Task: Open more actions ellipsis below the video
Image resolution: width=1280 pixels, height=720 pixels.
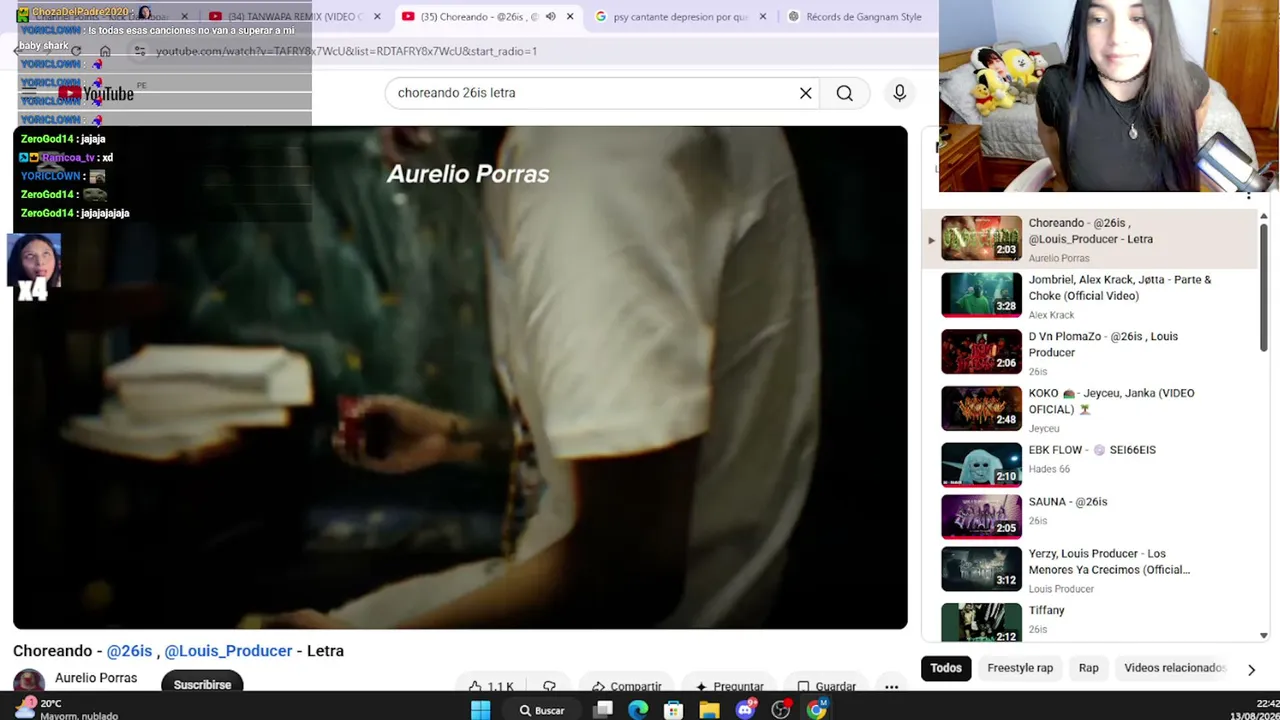Action: [891, 686]
